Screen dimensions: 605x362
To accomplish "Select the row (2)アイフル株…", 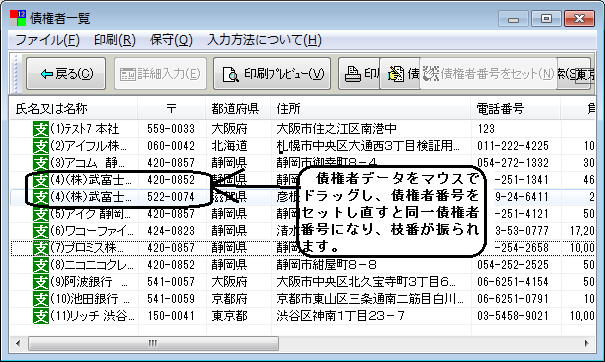I will click(x=302, y=146).
